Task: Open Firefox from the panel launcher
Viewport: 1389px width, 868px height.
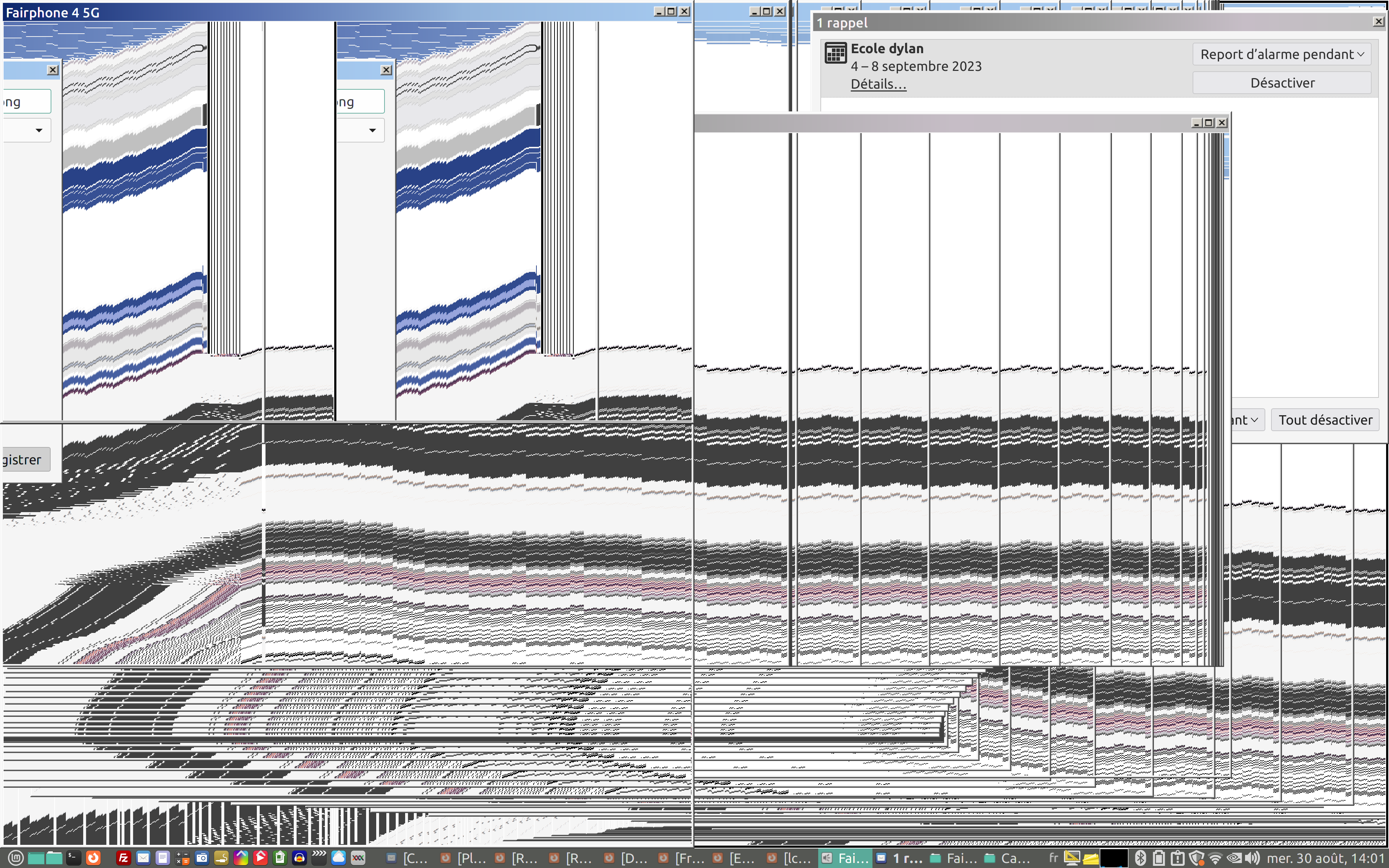Action: [92, 858]
